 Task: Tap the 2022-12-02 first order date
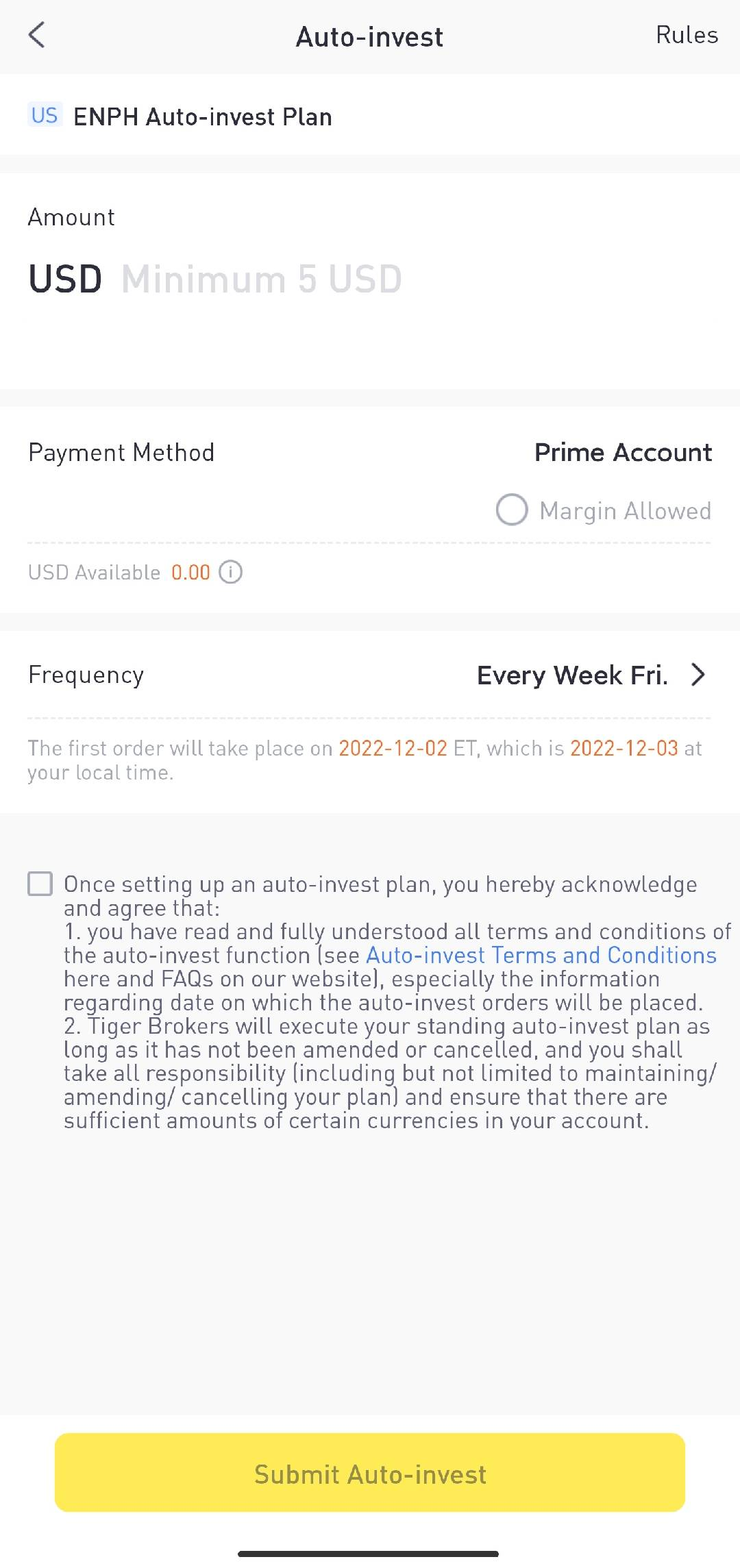pos(393,748)
